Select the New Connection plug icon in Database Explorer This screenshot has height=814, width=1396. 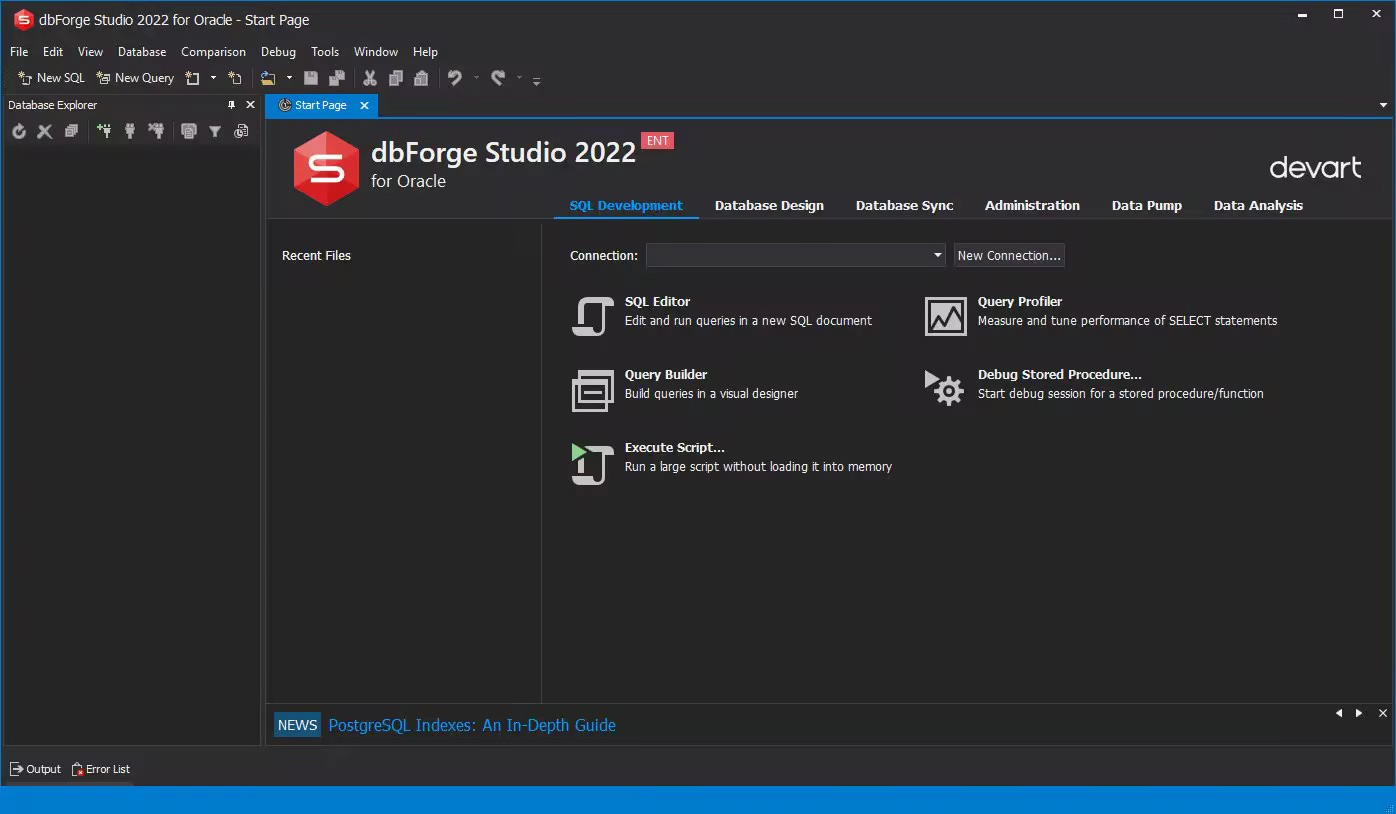point(105,131)
